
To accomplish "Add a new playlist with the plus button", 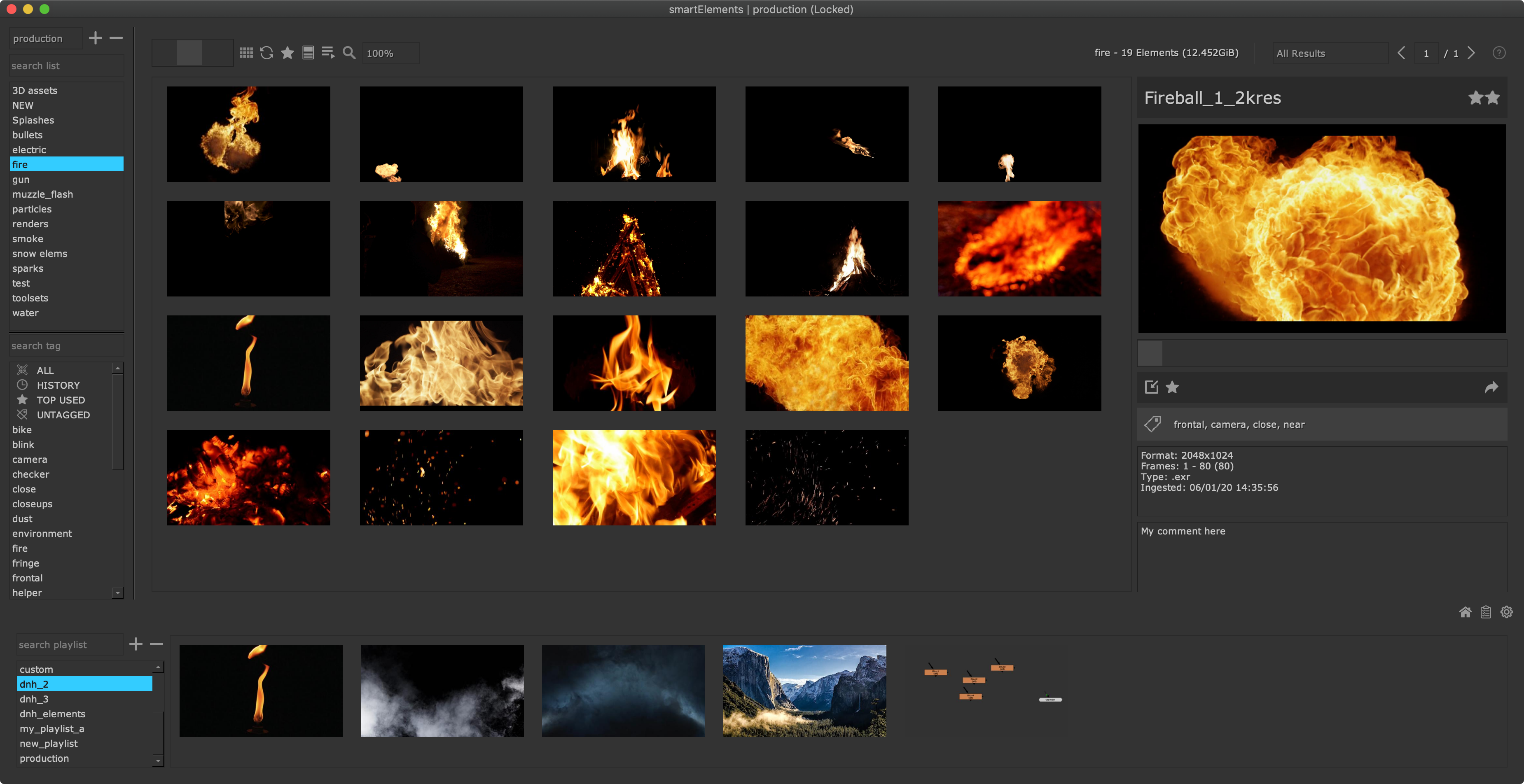I will 136,644.
